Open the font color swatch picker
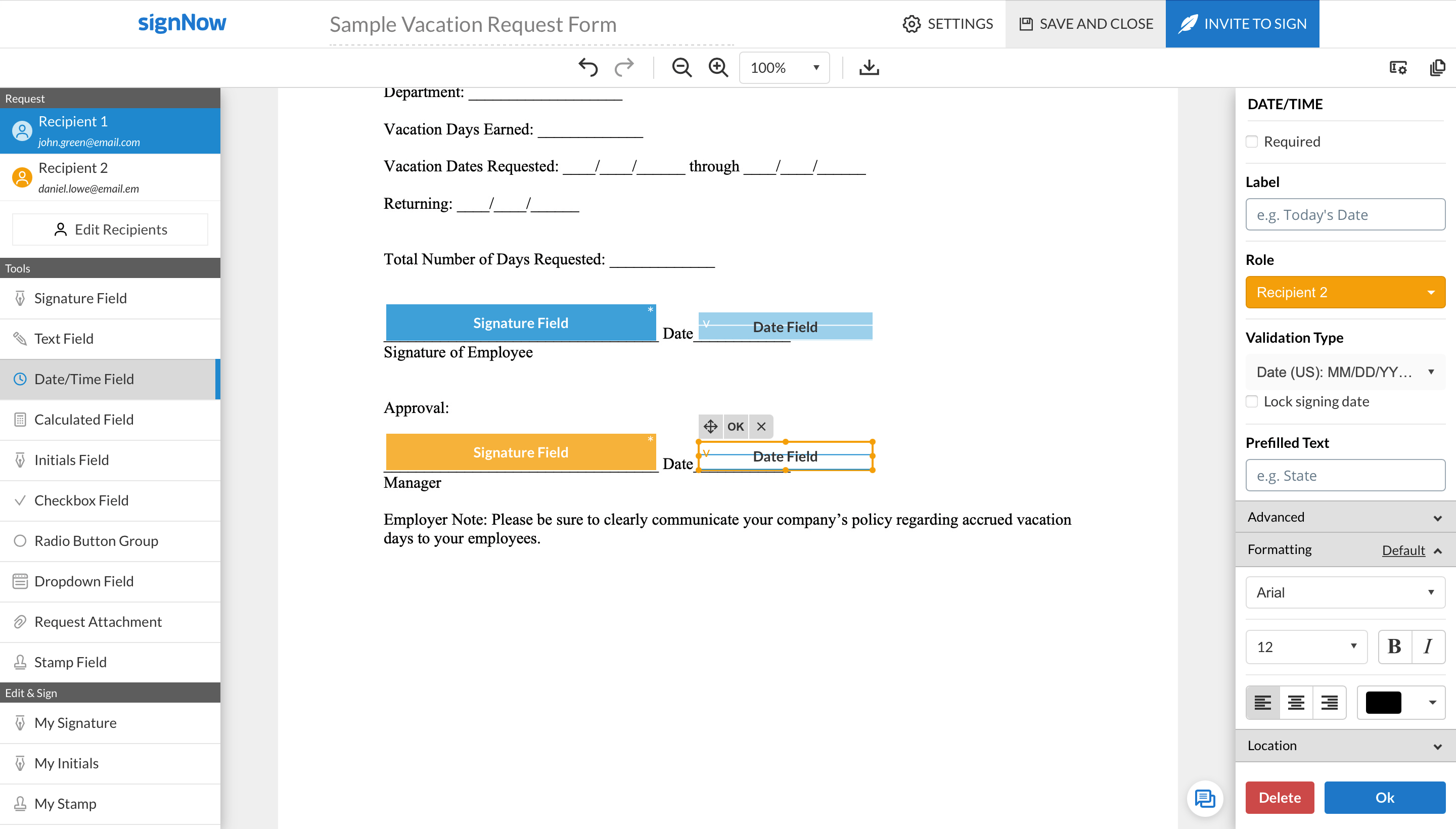1456x829 pixels. [x=1402, y=702]
